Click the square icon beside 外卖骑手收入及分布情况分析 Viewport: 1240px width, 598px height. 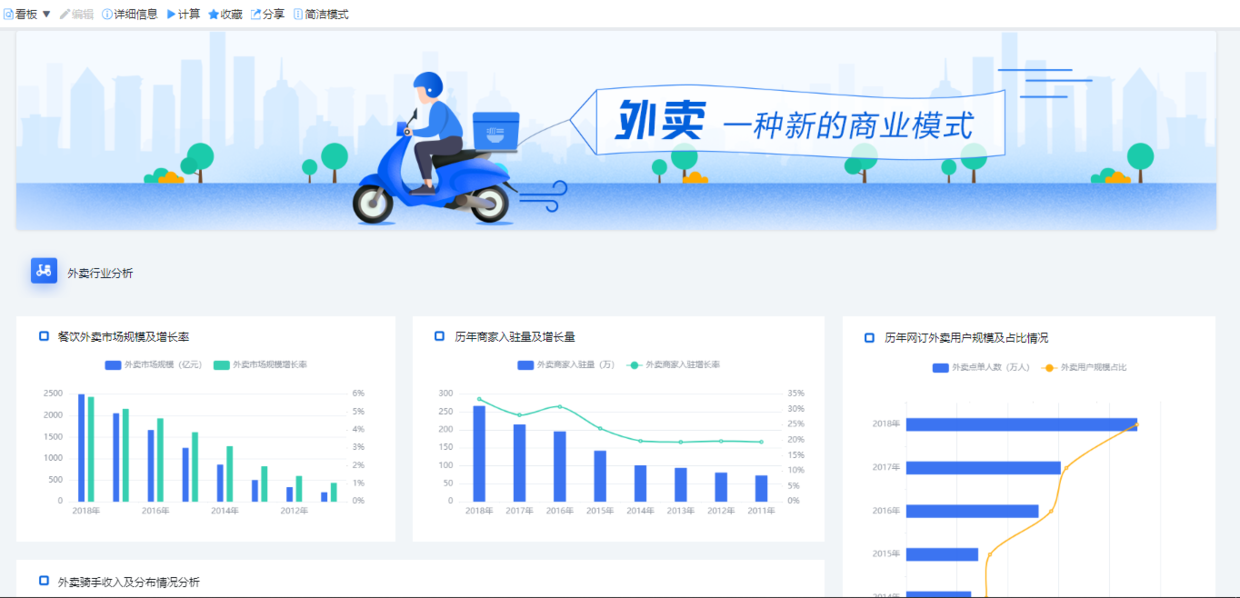point(44,580)
